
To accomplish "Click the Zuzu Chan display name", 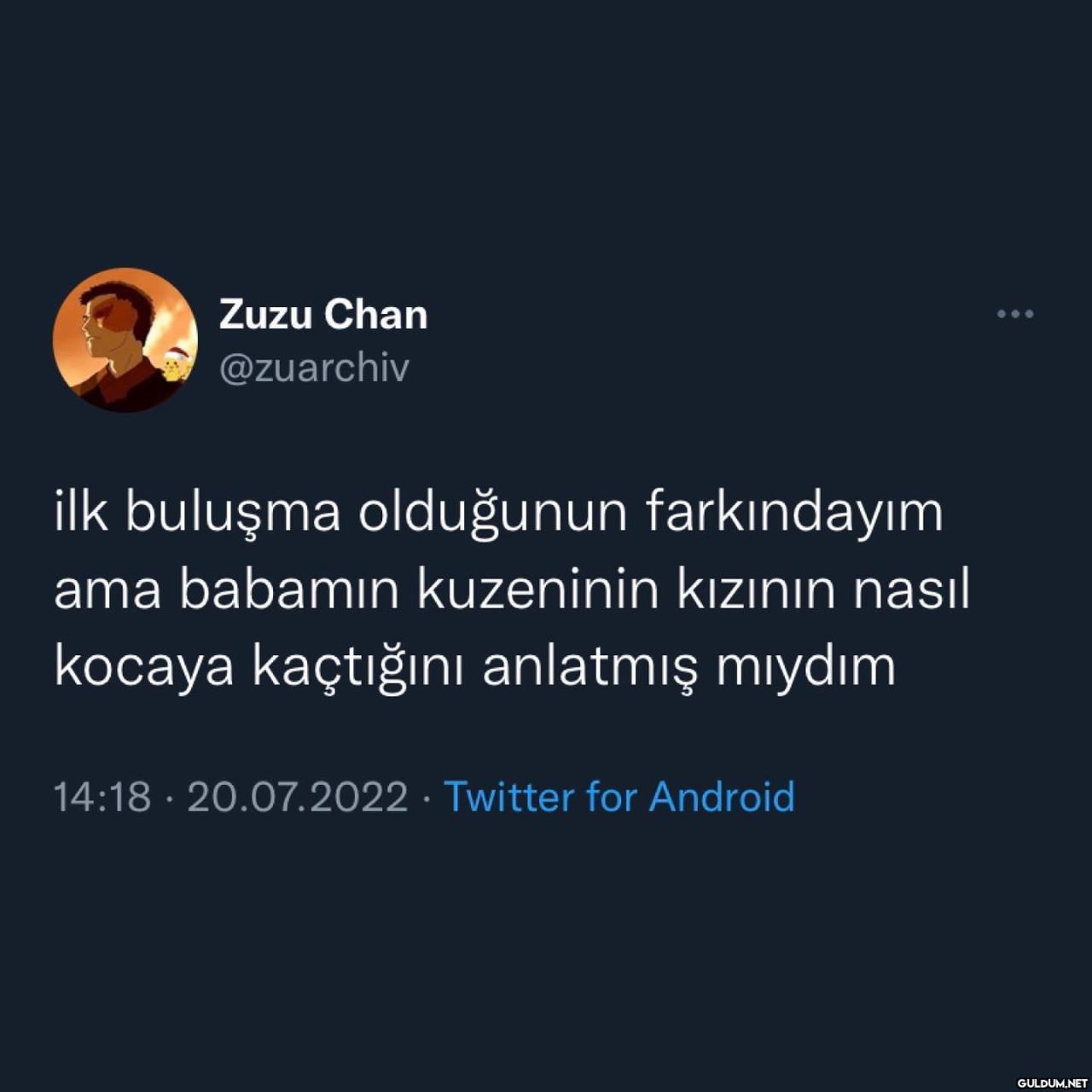I will point(323,314).
